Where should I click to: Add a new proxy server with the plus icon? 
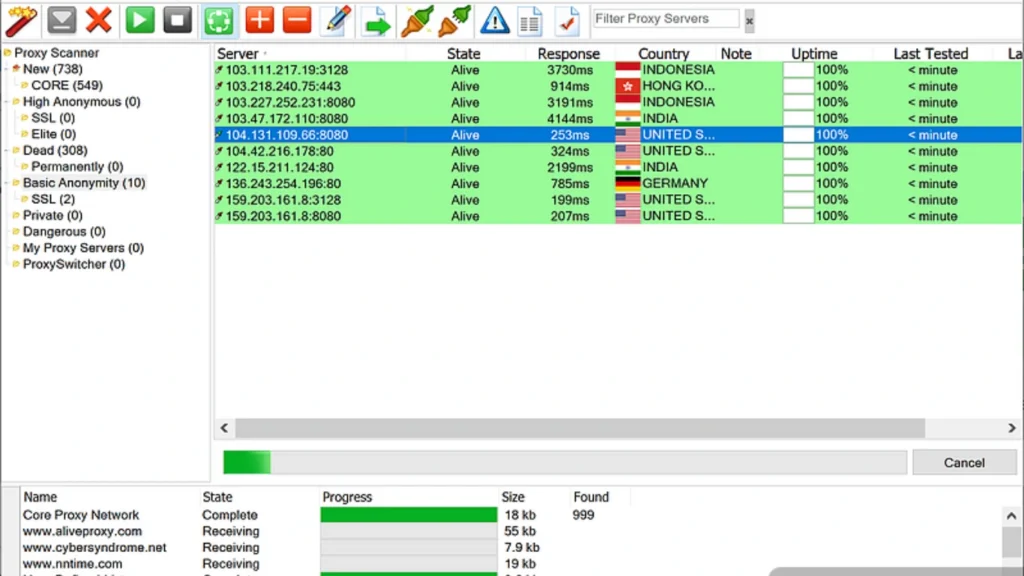pos(257,19)
